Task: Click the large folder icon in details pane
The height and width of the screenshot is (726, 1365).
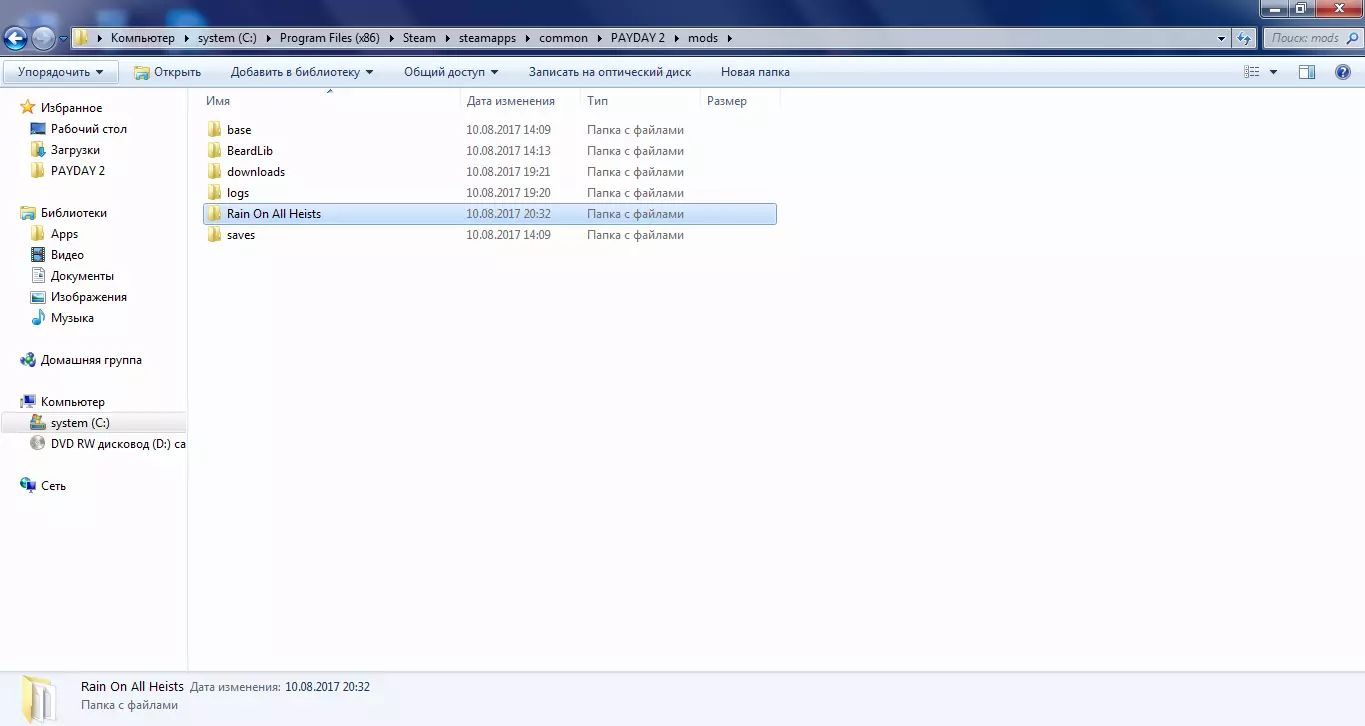Action: pyautogui.click(x=40, y=698)
